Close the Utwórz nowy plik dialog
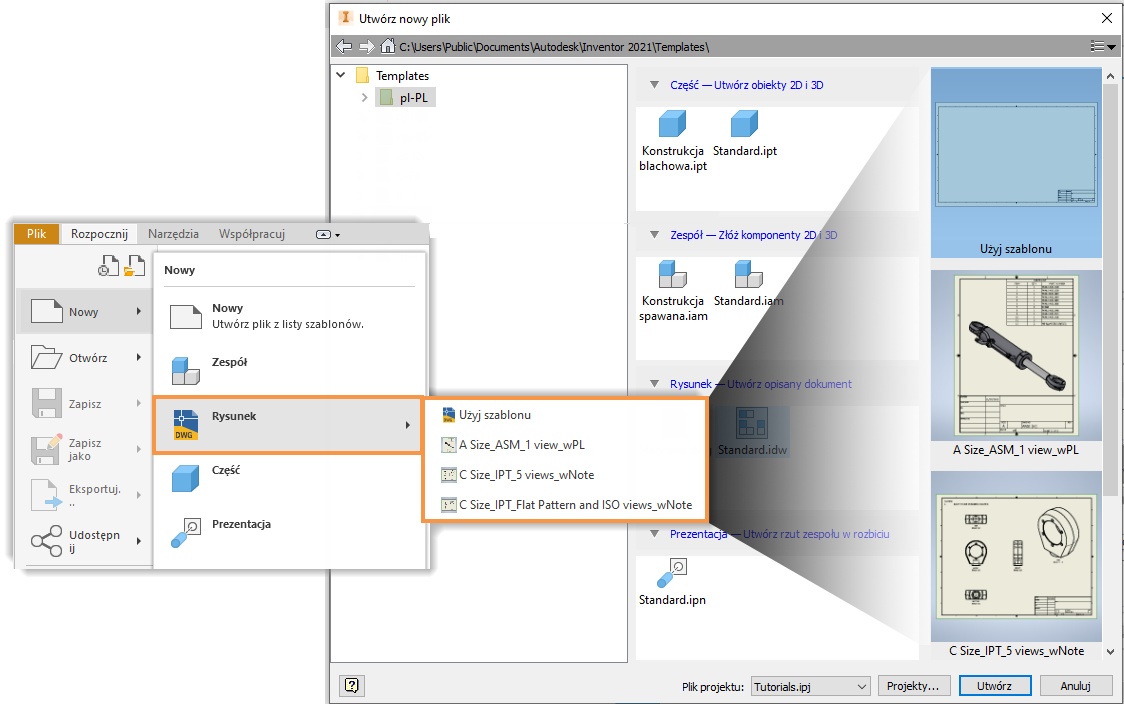This screenshot has width=1124, height=704. tap(1107, 18)
